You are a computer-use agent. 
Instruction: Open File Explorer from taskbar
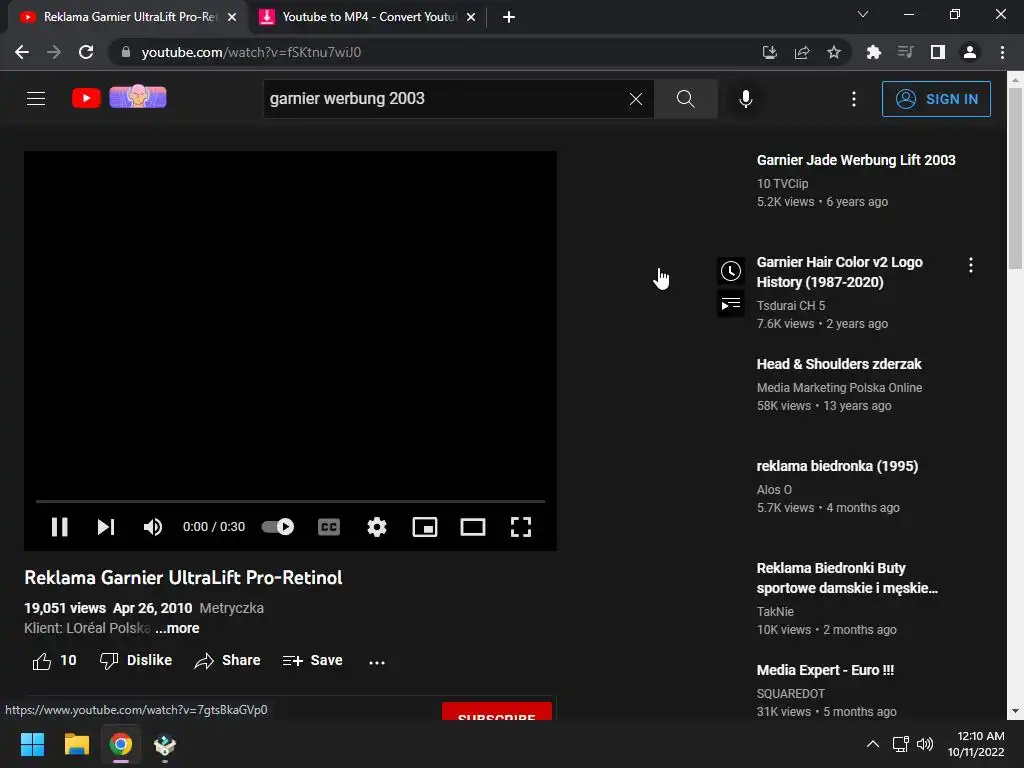(76, 744)
